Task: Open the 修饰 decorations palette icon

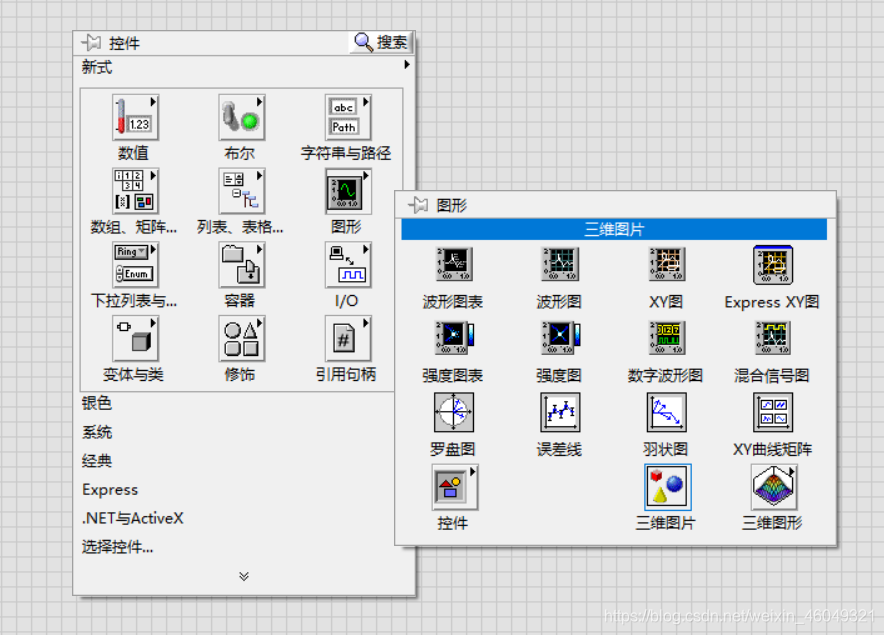Action: click(242, 338)
